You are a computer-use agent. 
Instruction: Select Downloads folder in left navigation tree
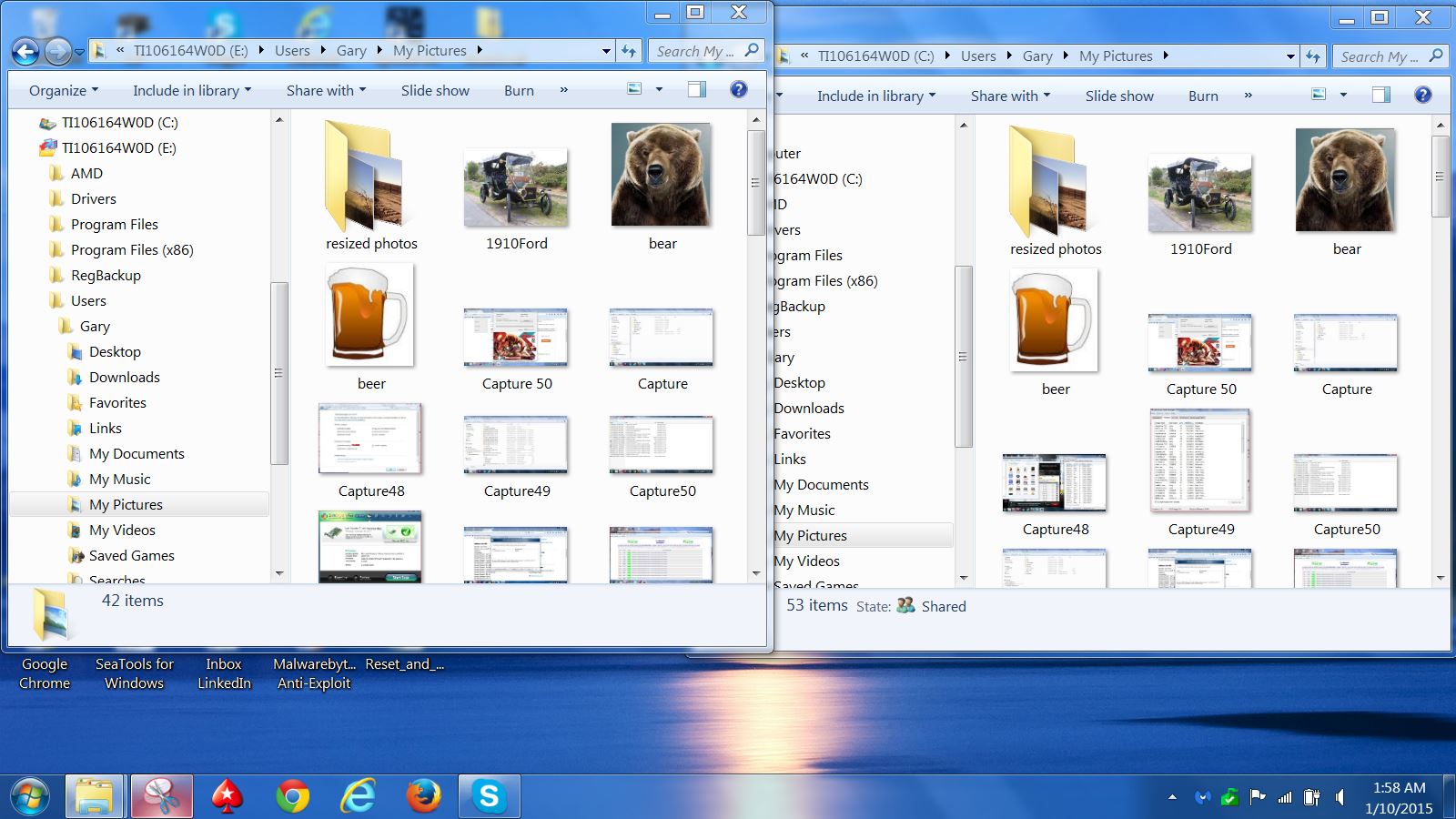coord(124,377)
